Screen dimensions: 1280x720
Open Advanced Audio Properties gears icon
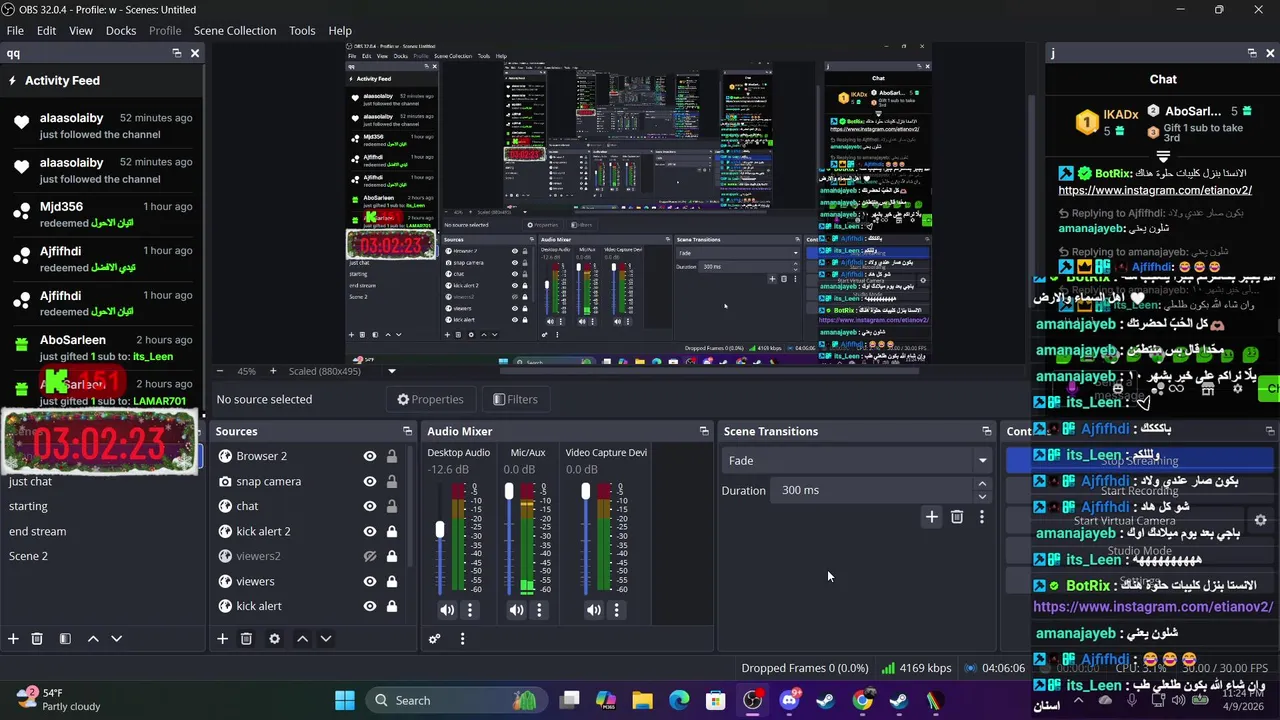click(x=434, y=639)
